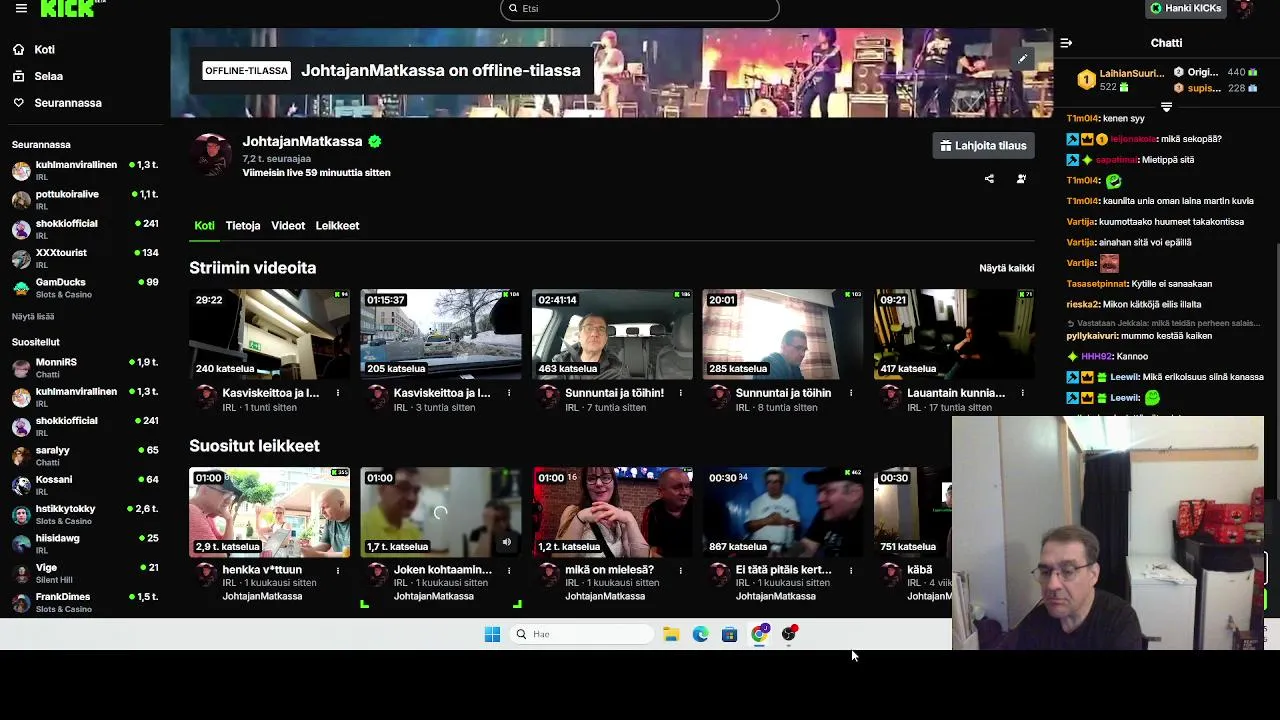Viewport: 1280px width, 720px height.
Task: Click the Lahjoita tilaus button
Action: pos(982,146)
